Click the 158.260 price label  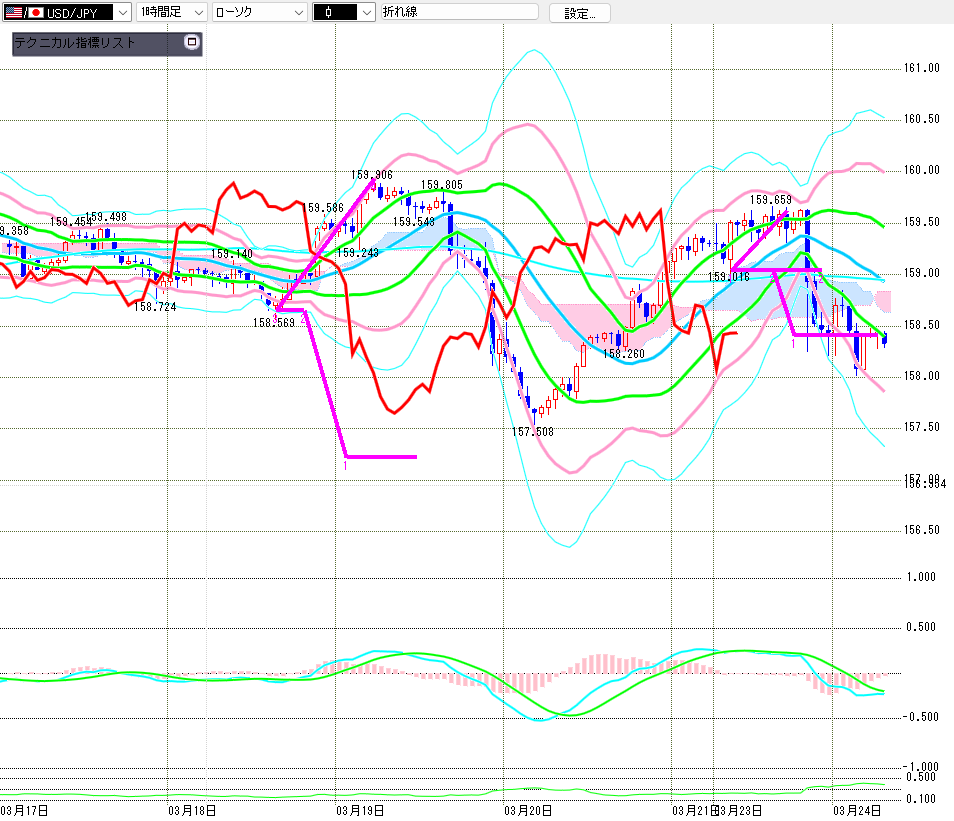click(623, 353)
